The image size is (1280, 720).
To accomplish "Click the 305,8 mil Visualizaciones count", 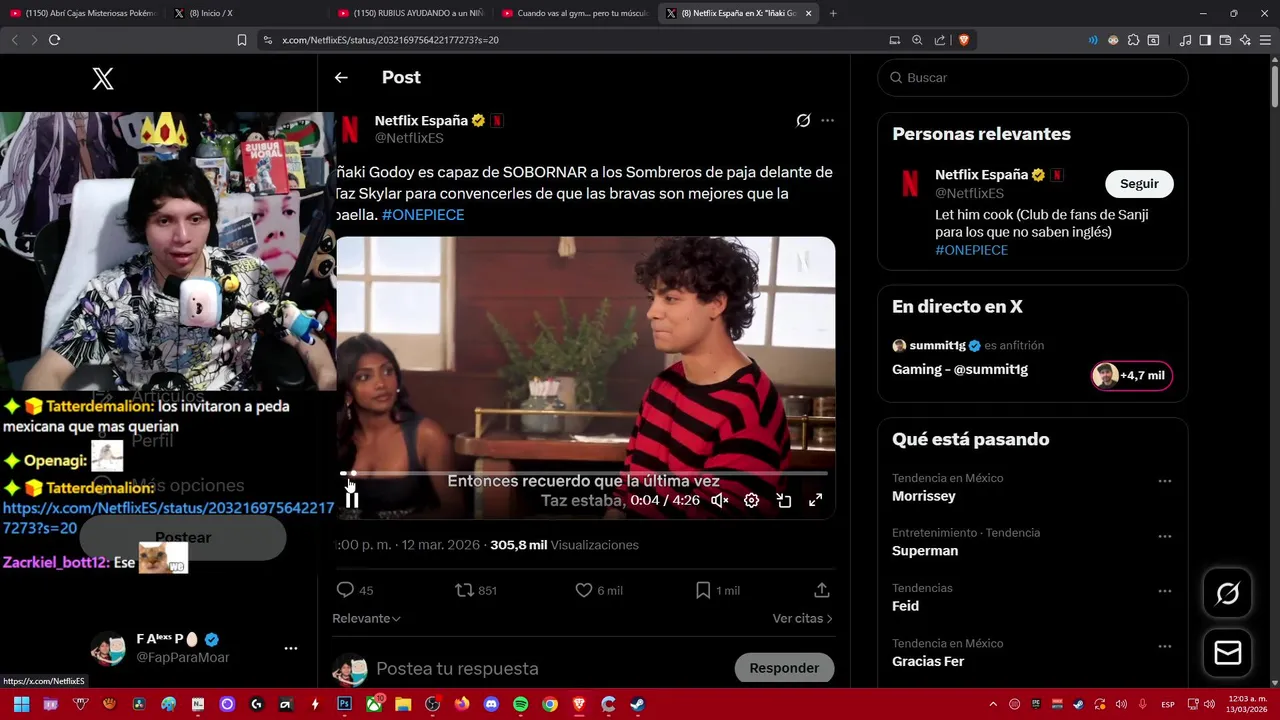I will tap(564, 545).
